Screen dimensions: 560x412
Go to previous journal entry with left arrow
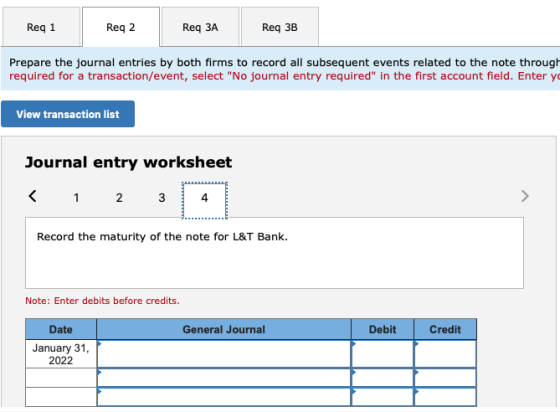pyautogui.click(x=32, y=196)
